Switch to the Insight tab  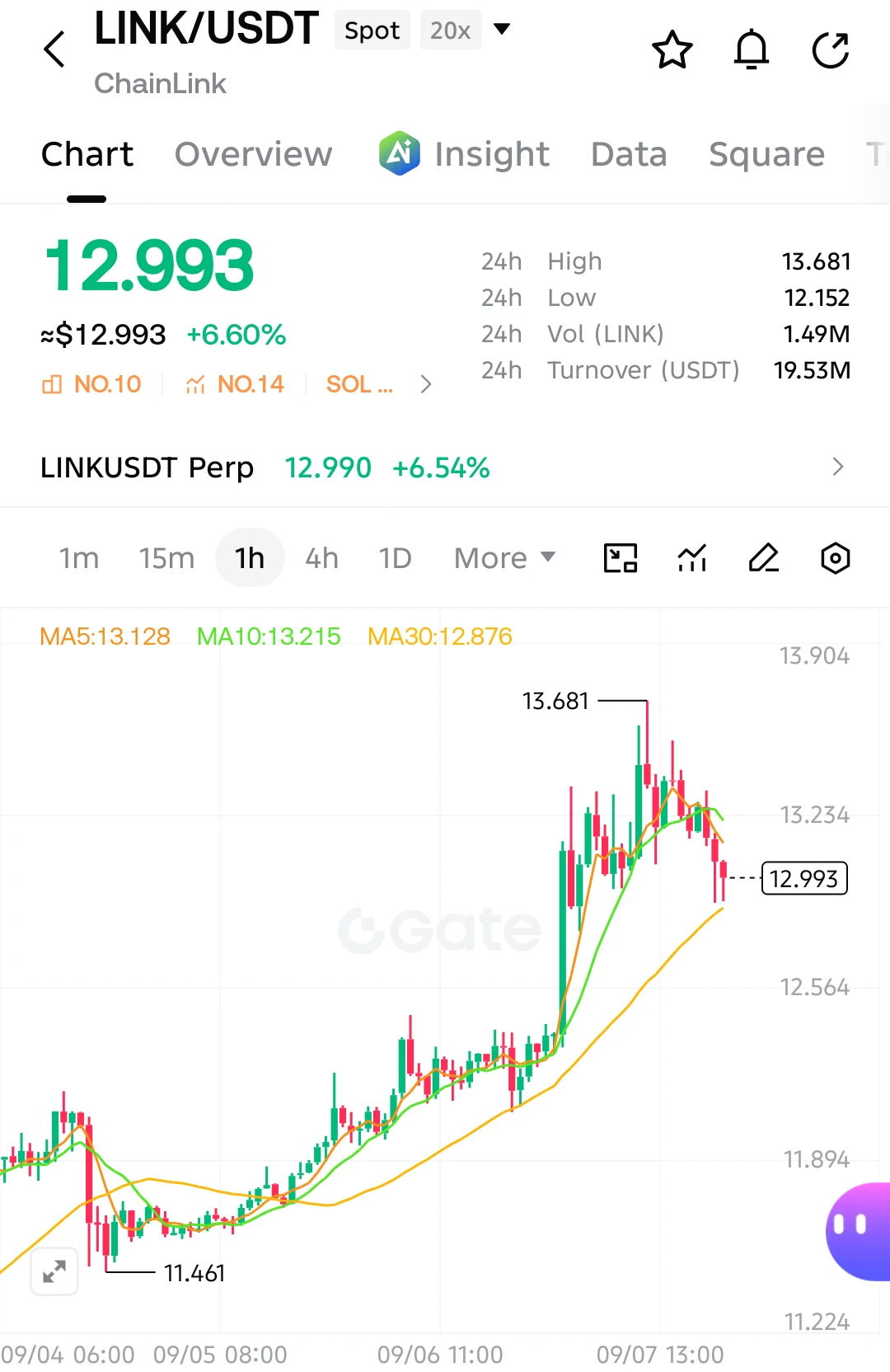(x=492, y=154)
